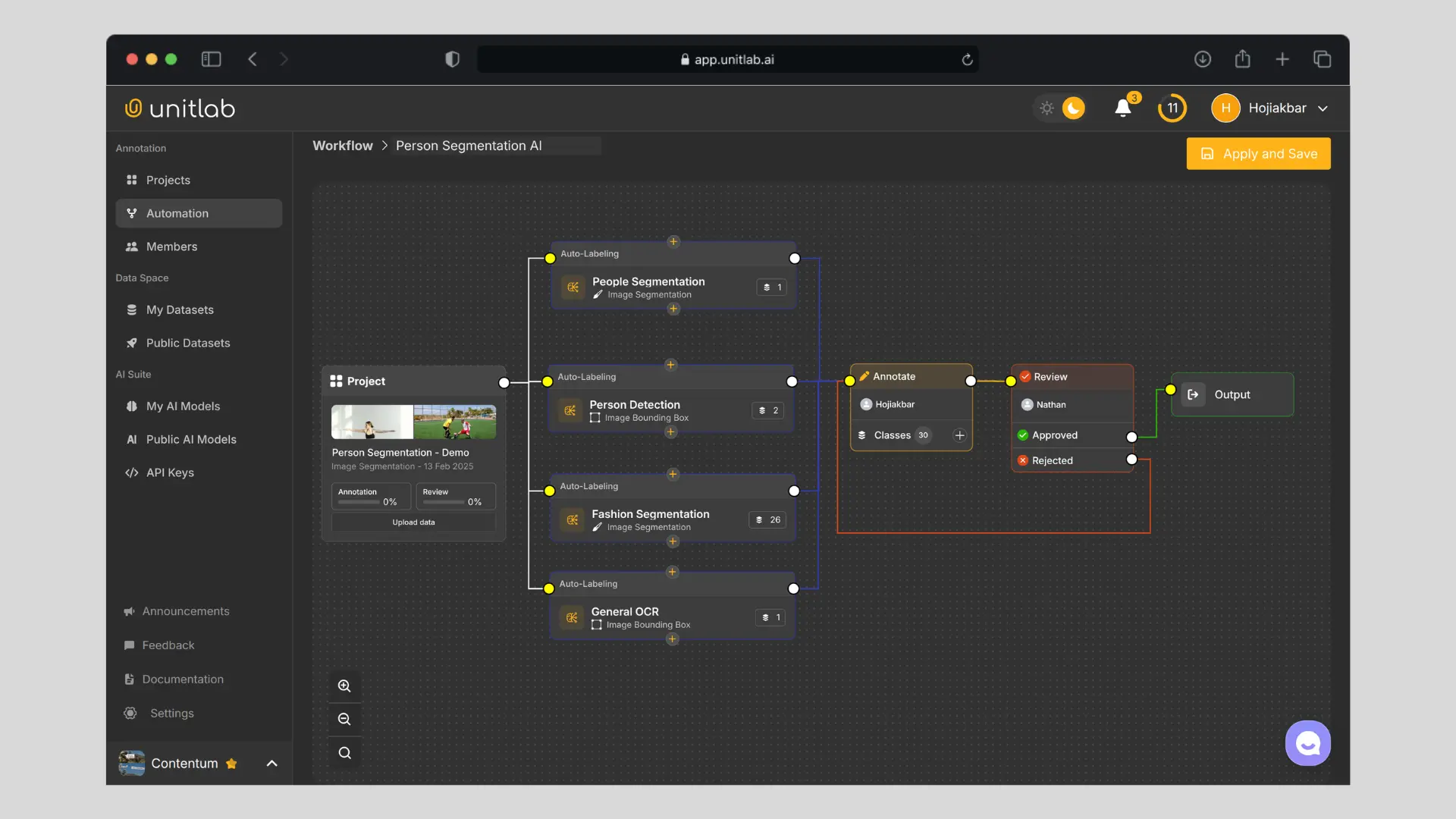The image size is (1456, 819).
Task: Expand the Contentum workspace chevron
Action: point(271,764)
